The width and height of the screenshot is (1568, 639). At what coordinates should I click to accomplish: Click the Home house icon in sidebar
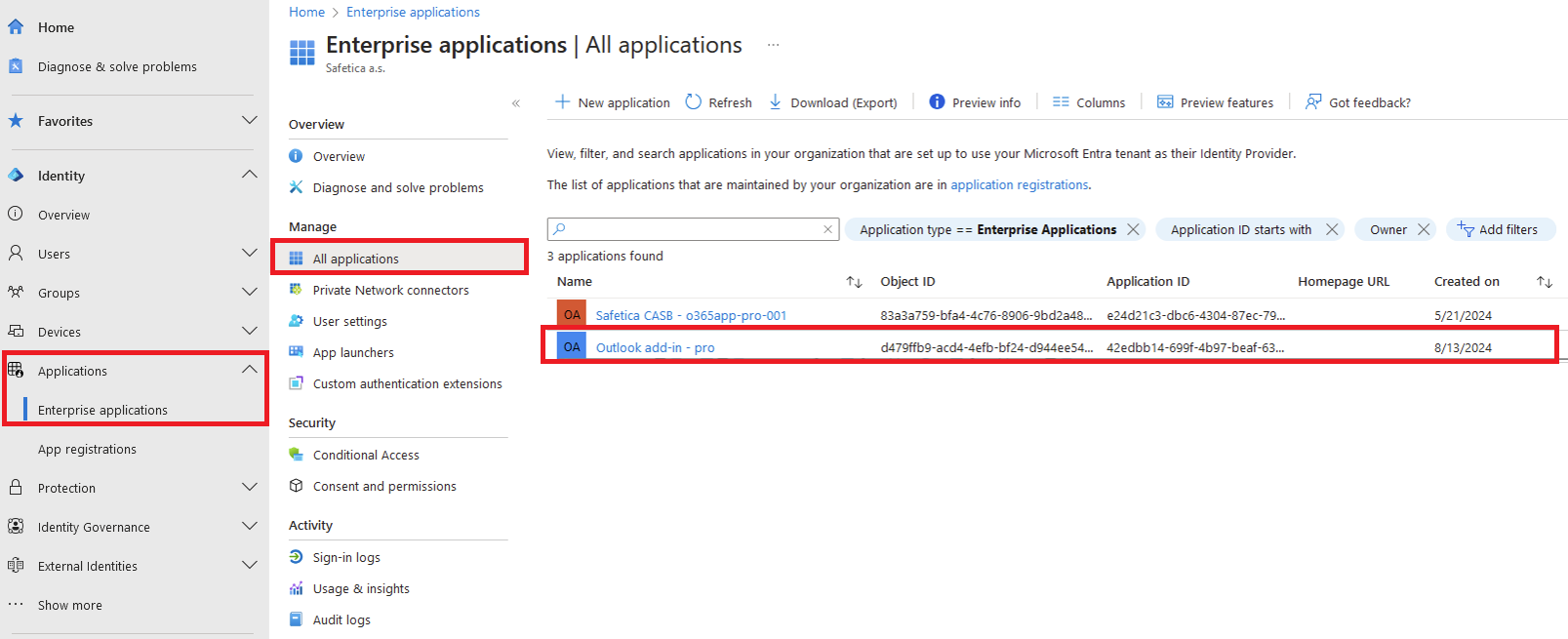point(16,27)
